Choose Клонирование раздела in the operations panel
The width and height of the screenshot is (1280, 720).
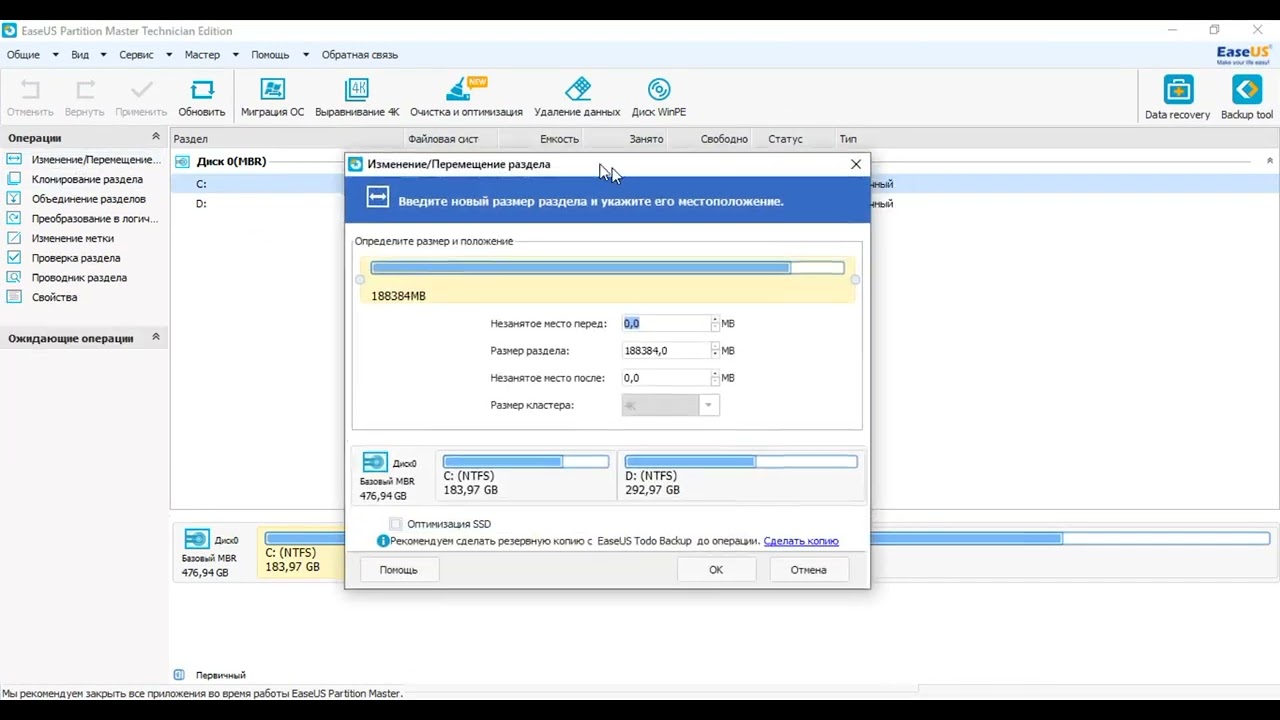pos(87,180)
